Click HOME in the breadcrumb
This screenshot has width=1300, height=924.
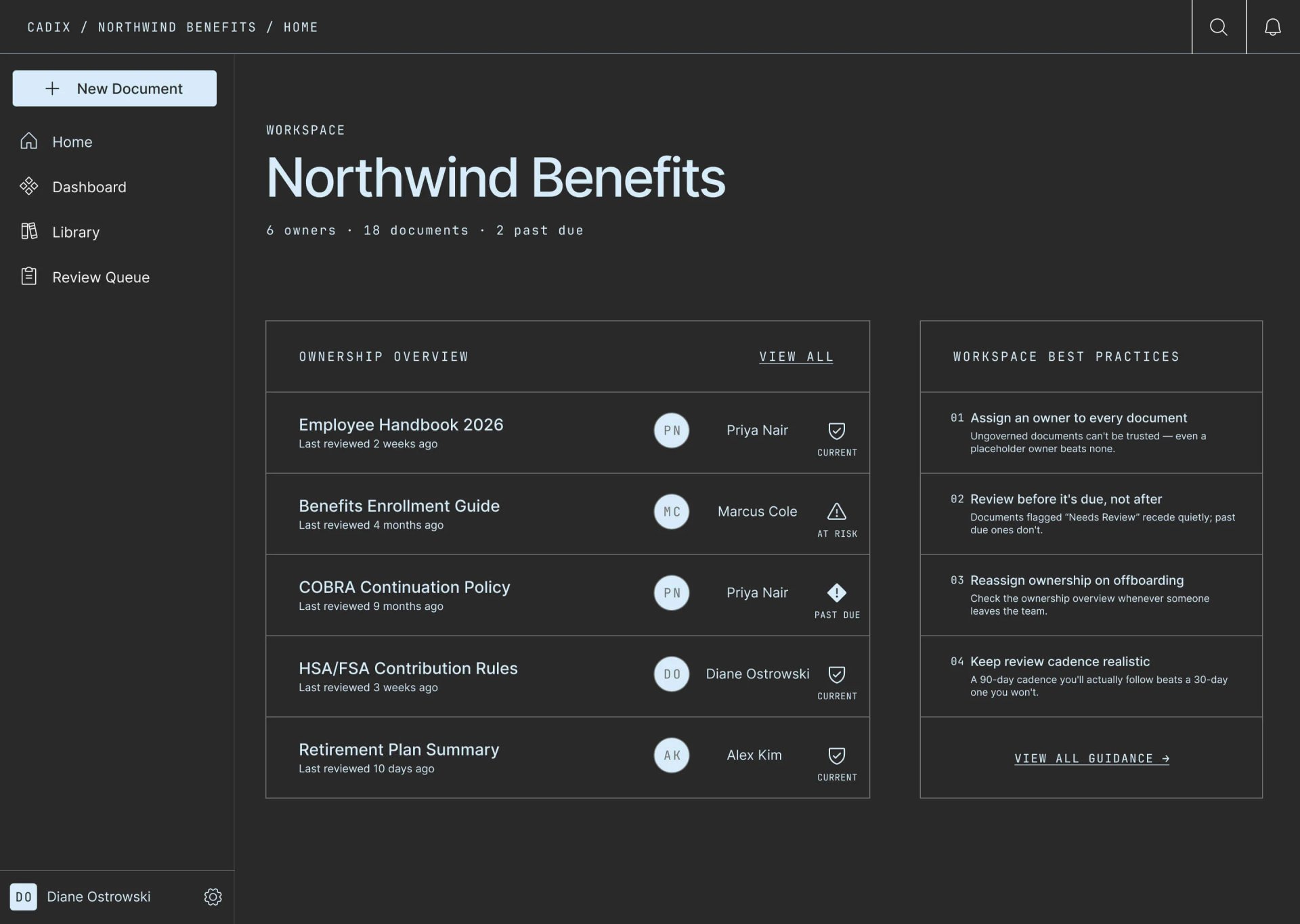(301, 27)
